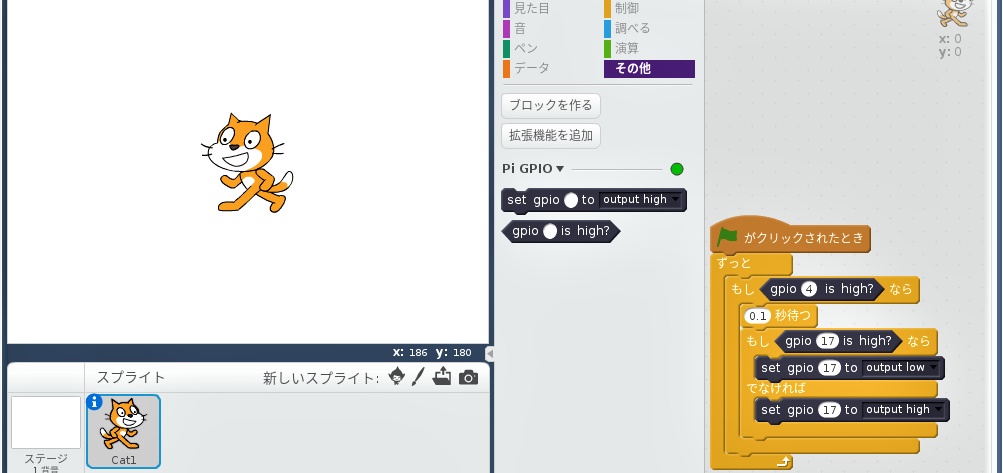Open the 見た目 block category

pos(531,9)
